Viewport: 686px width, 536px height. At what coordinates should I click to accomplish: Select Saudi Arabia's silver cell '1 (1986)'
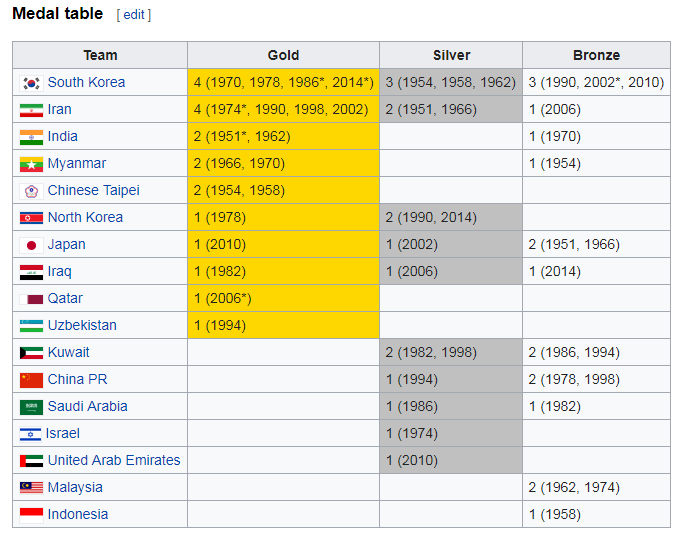(x=451, y=406)
